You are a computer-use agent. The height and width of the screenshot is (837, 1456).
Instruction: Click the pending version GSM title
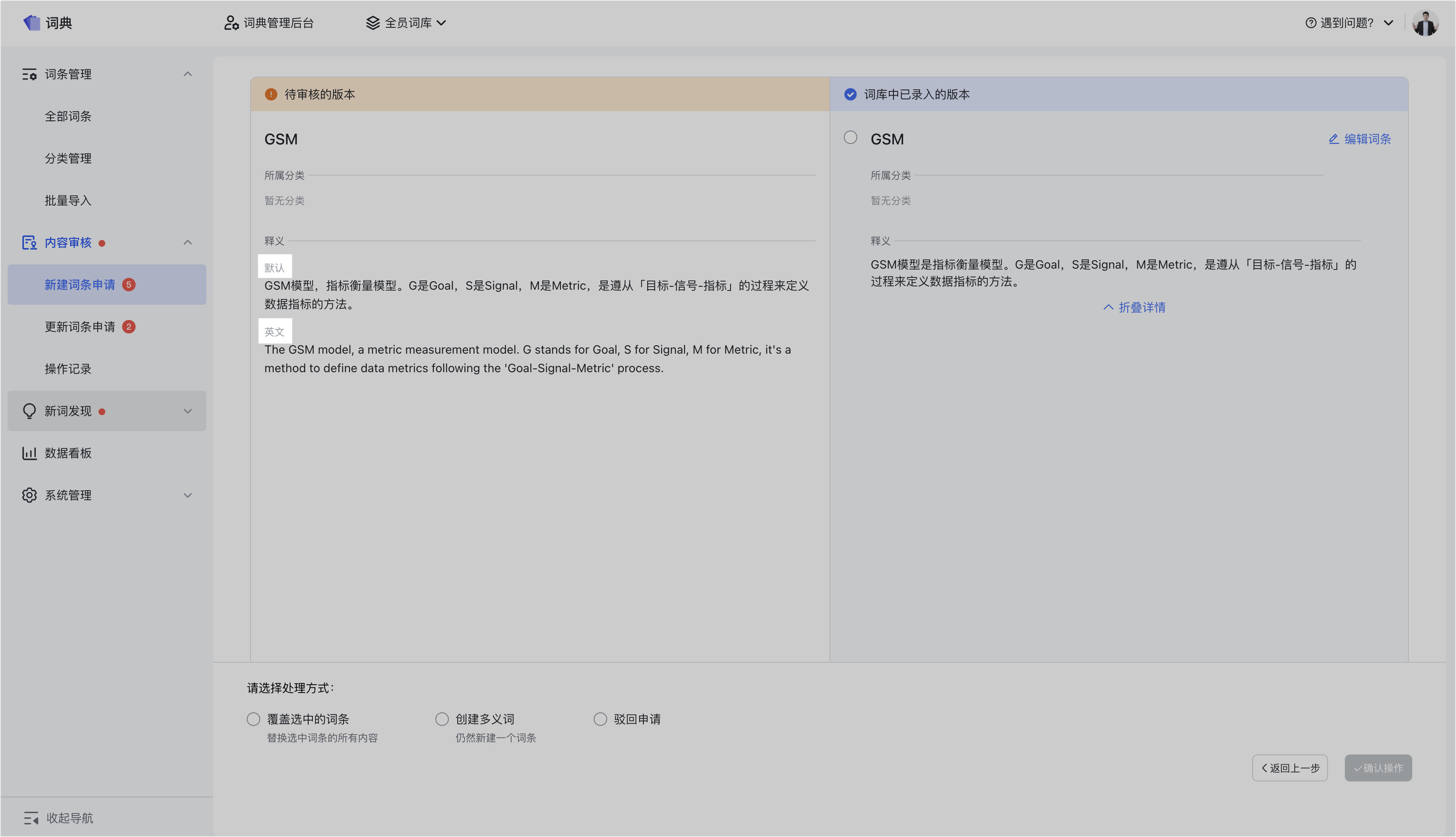click(281, 139)
